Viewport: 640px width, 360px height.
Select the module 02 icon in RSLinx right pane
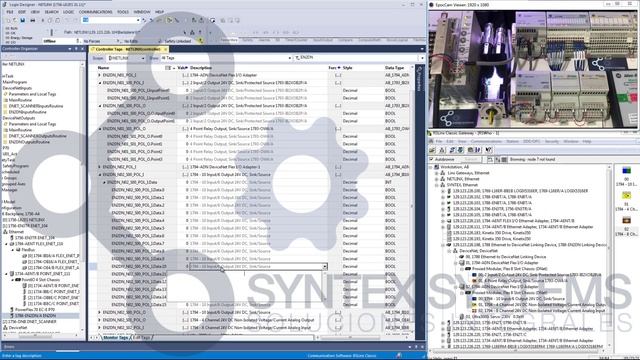coord(627,221)
